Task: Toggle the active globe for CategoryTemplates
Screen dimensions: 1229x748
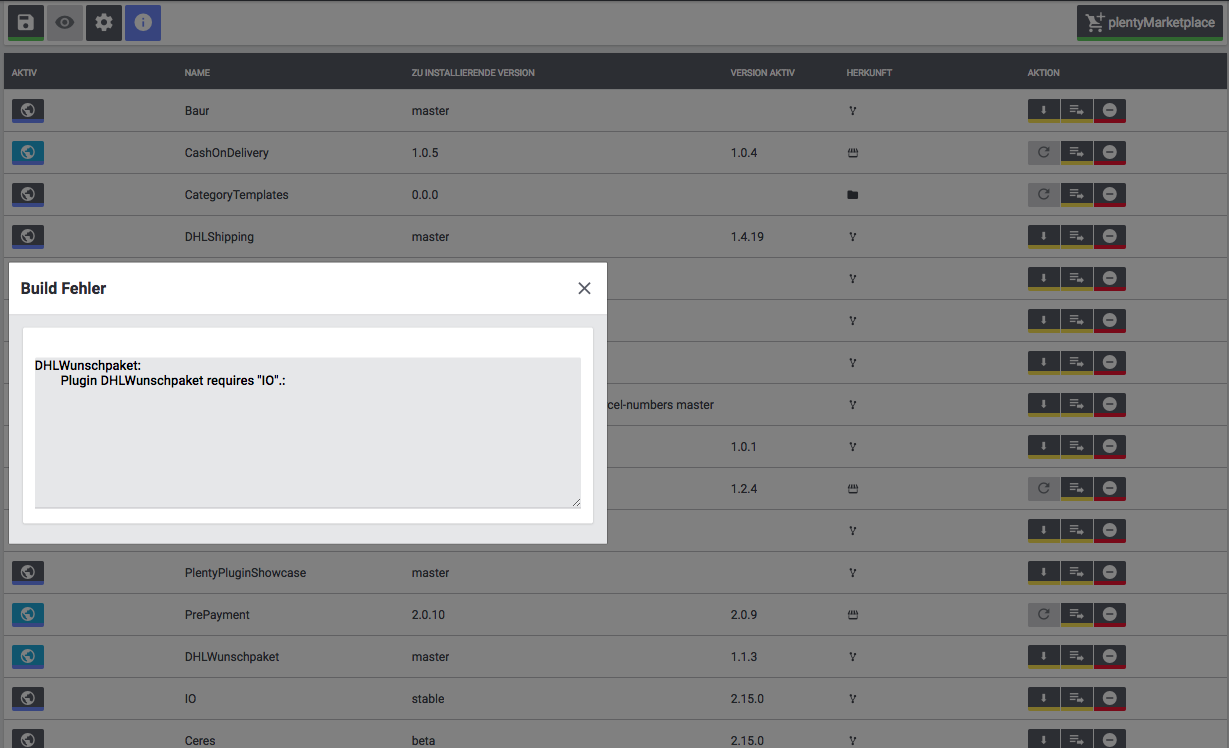Action: (28, 195)
